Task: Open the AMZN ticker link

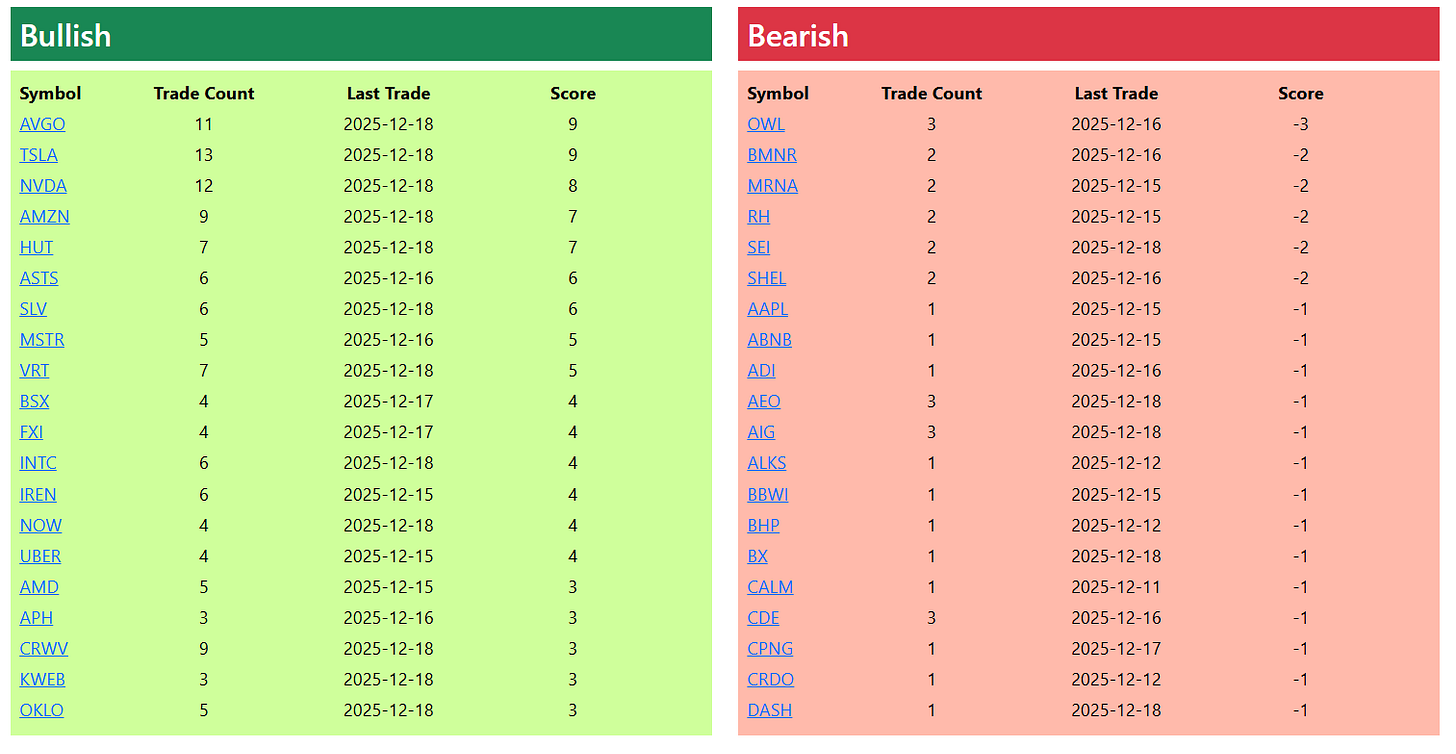Action: (45, 217)
